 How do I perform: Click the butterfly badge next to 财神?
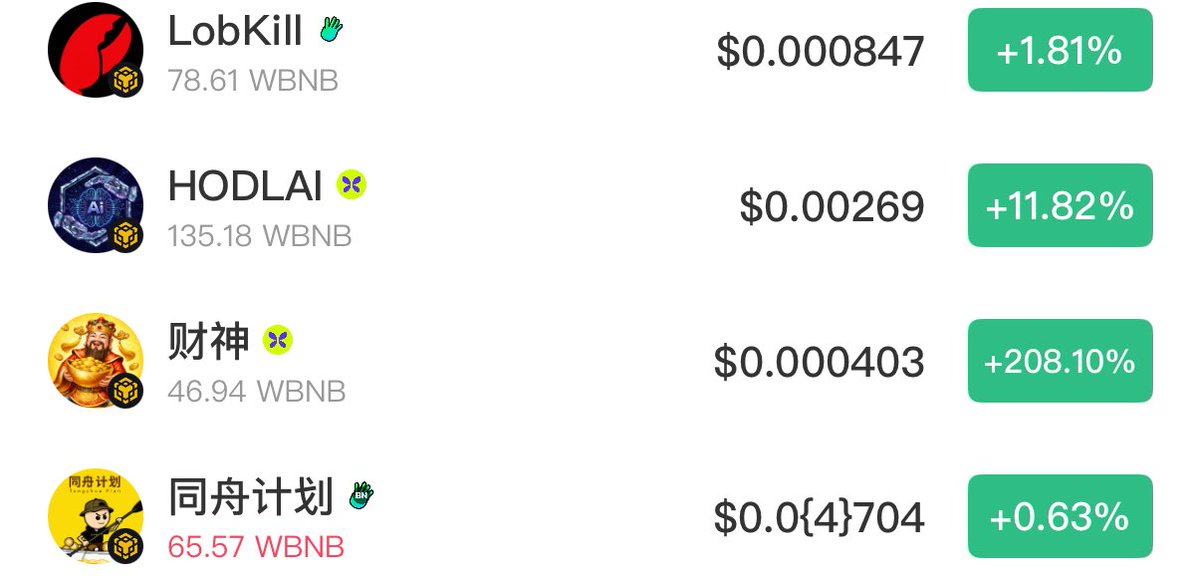278,341
